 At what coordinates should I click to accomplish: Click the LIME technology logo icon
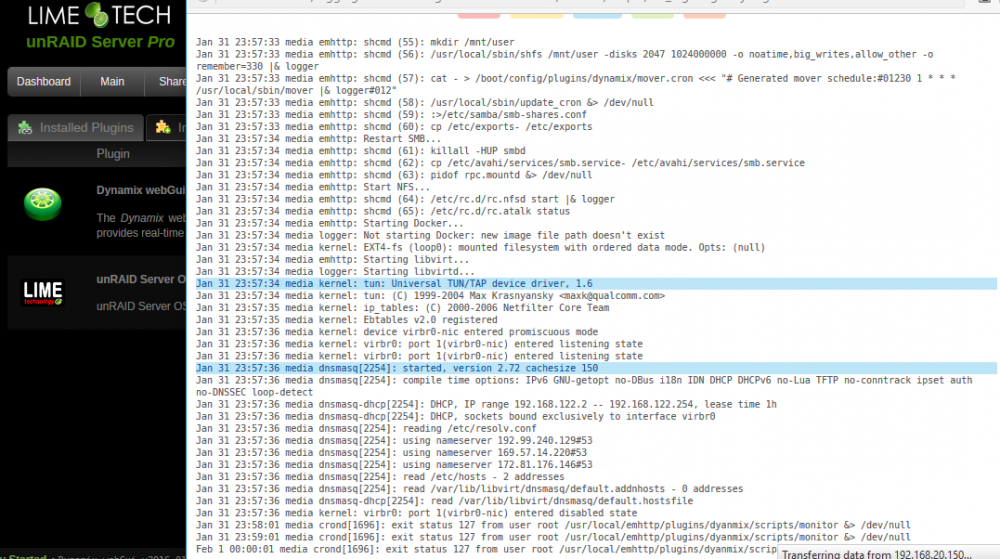point(43,293)
